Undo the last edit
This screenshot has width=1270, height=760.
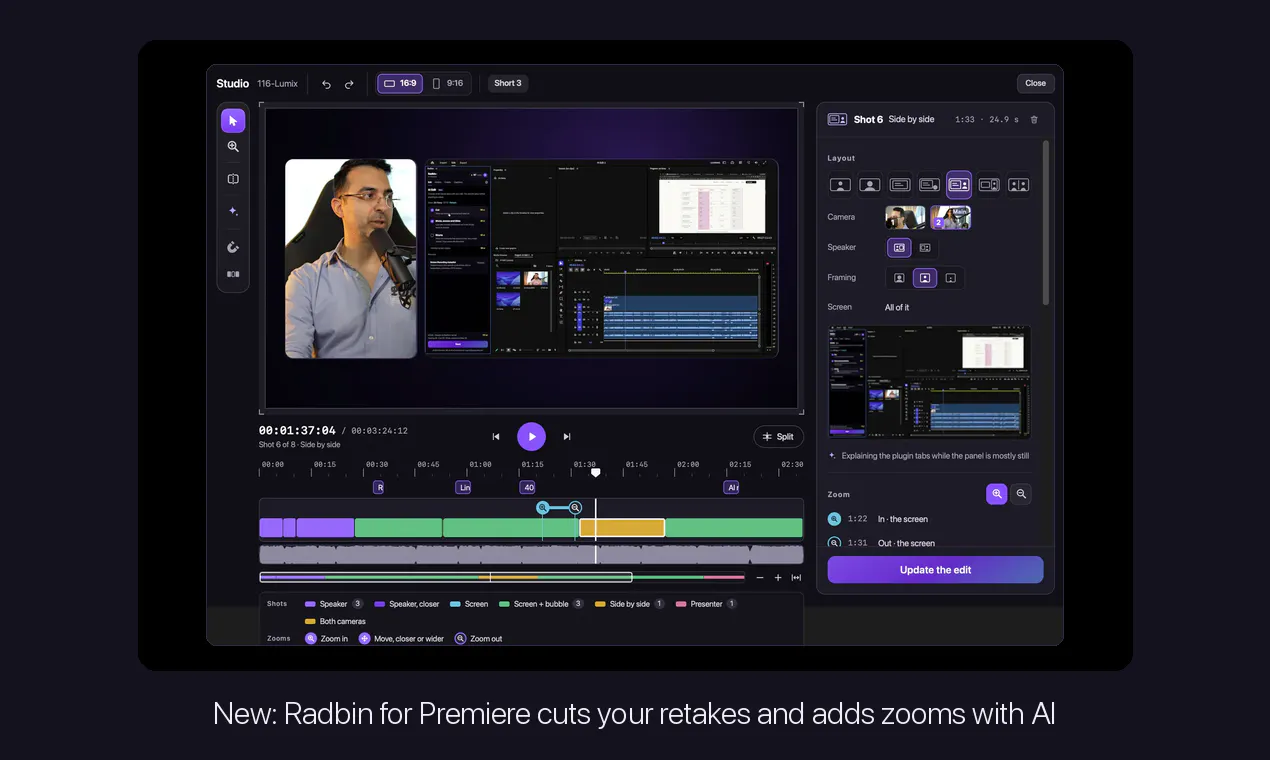coord(326,84)
